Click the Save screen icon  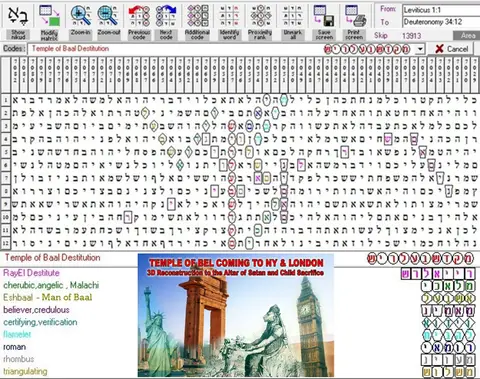click(x=324, y=16)
